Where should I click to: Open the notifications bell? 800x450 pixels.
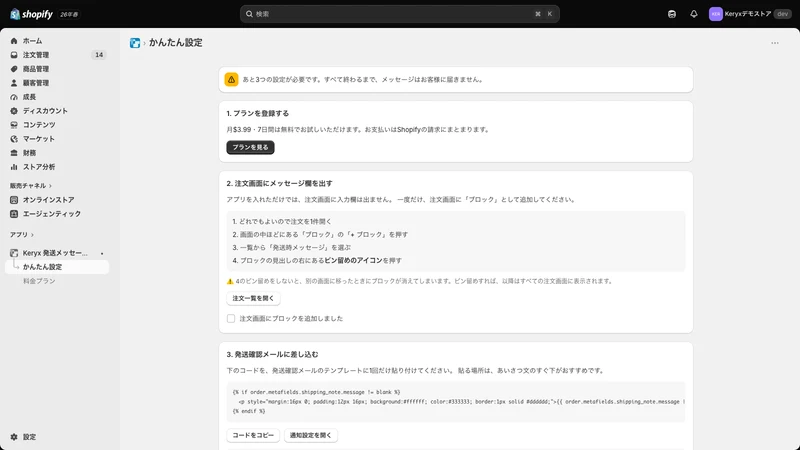pos(693,14)
